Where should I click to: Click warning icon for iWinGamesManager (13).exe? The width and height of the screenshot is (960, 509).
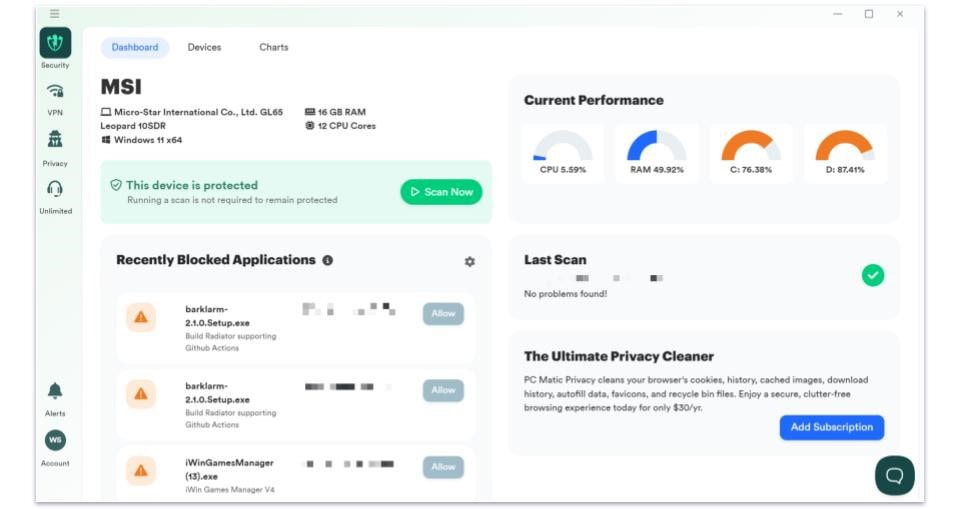pos(141,470)
